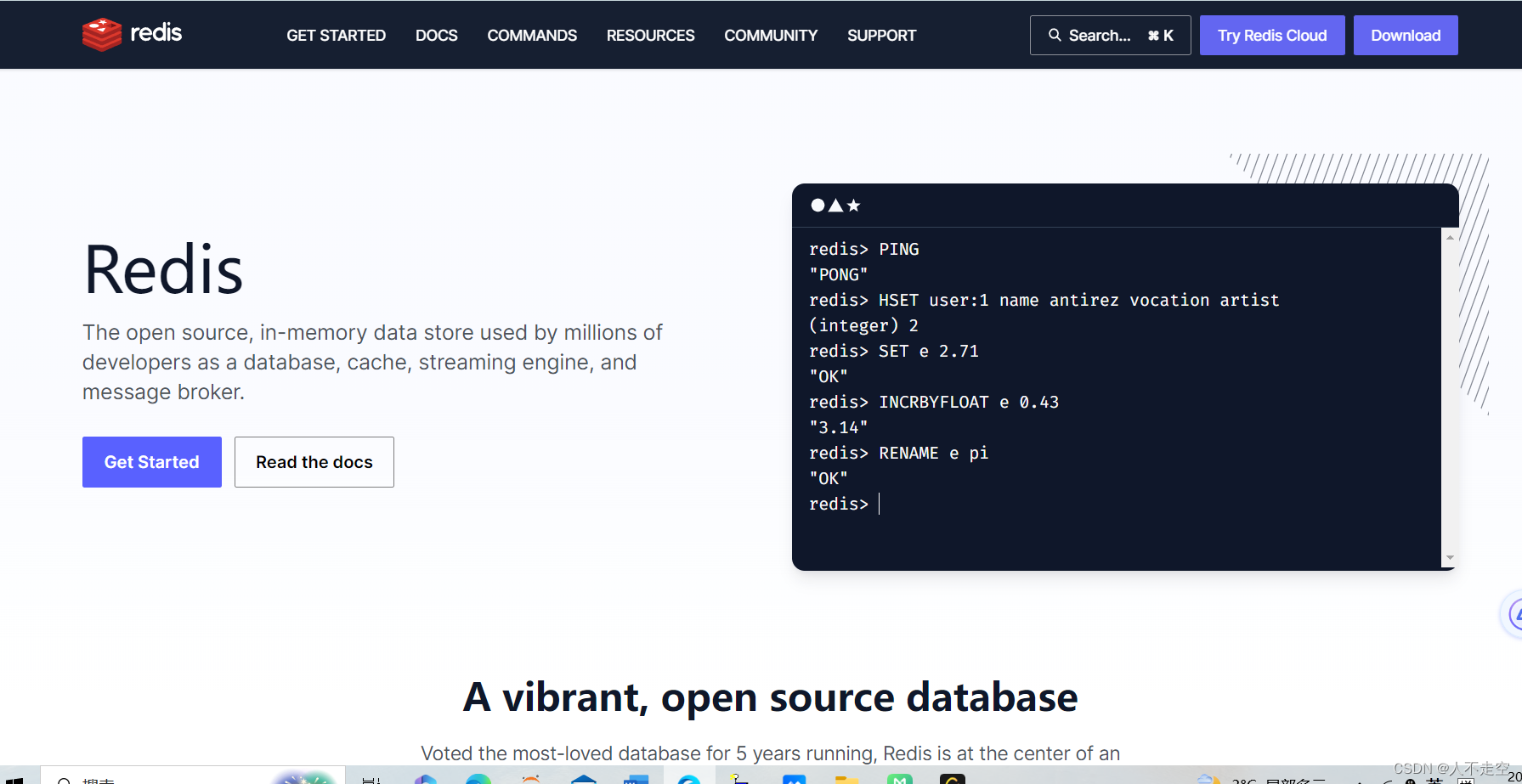Click the circle icon in terminal header
Image resolution: width=1522 pixels, height=784 pixels.
click(x=818, y=205)
